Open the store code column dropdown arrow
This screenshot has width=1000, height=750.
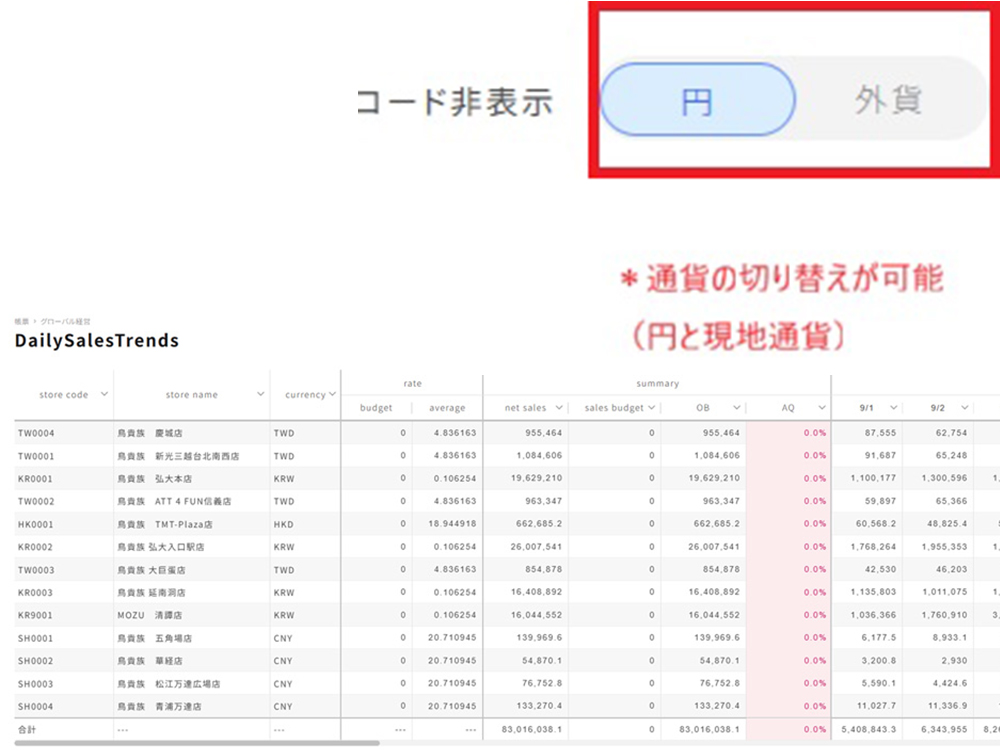click(104, 394)
